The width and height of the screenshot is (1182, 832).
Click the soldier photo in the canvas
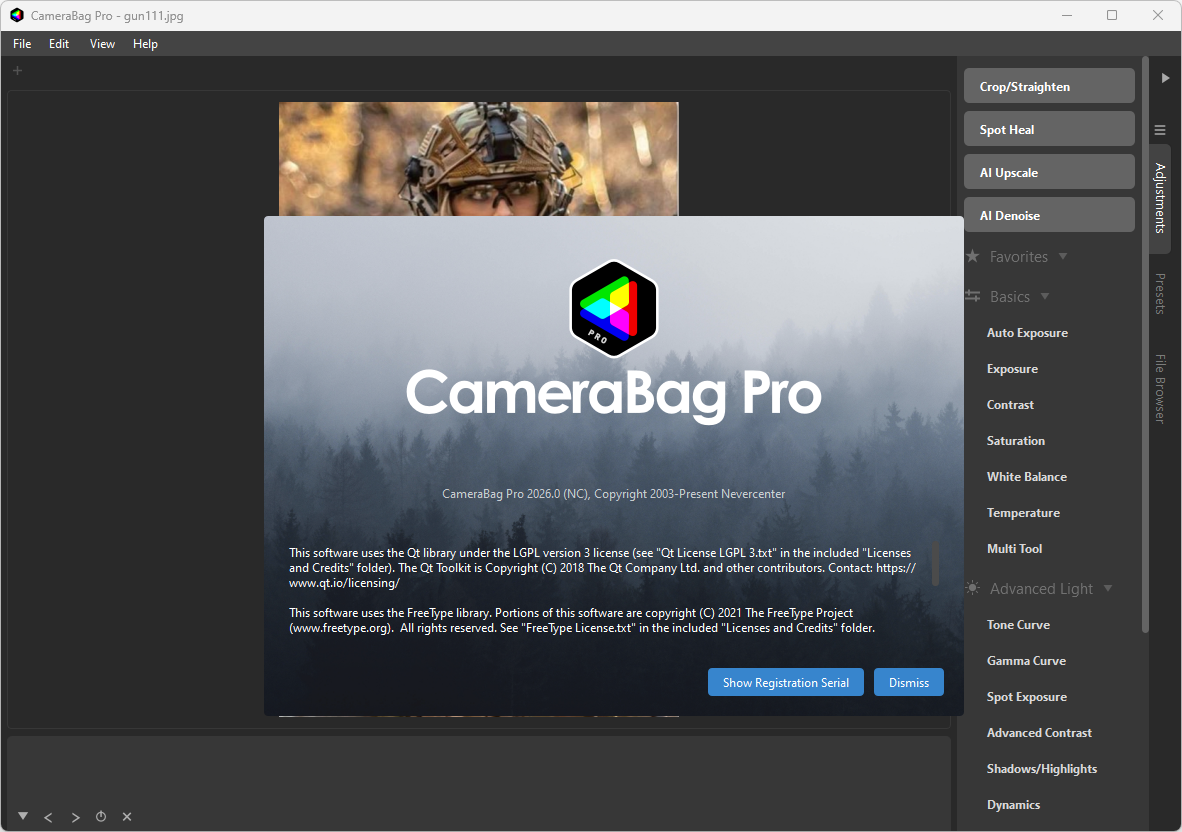(x=479, y=159)
